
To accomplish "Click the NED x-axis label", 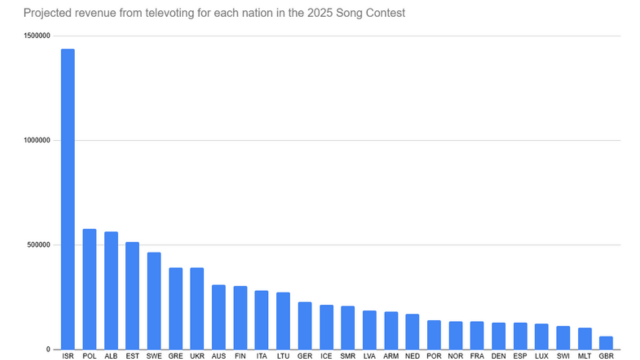I will point(412,356).
